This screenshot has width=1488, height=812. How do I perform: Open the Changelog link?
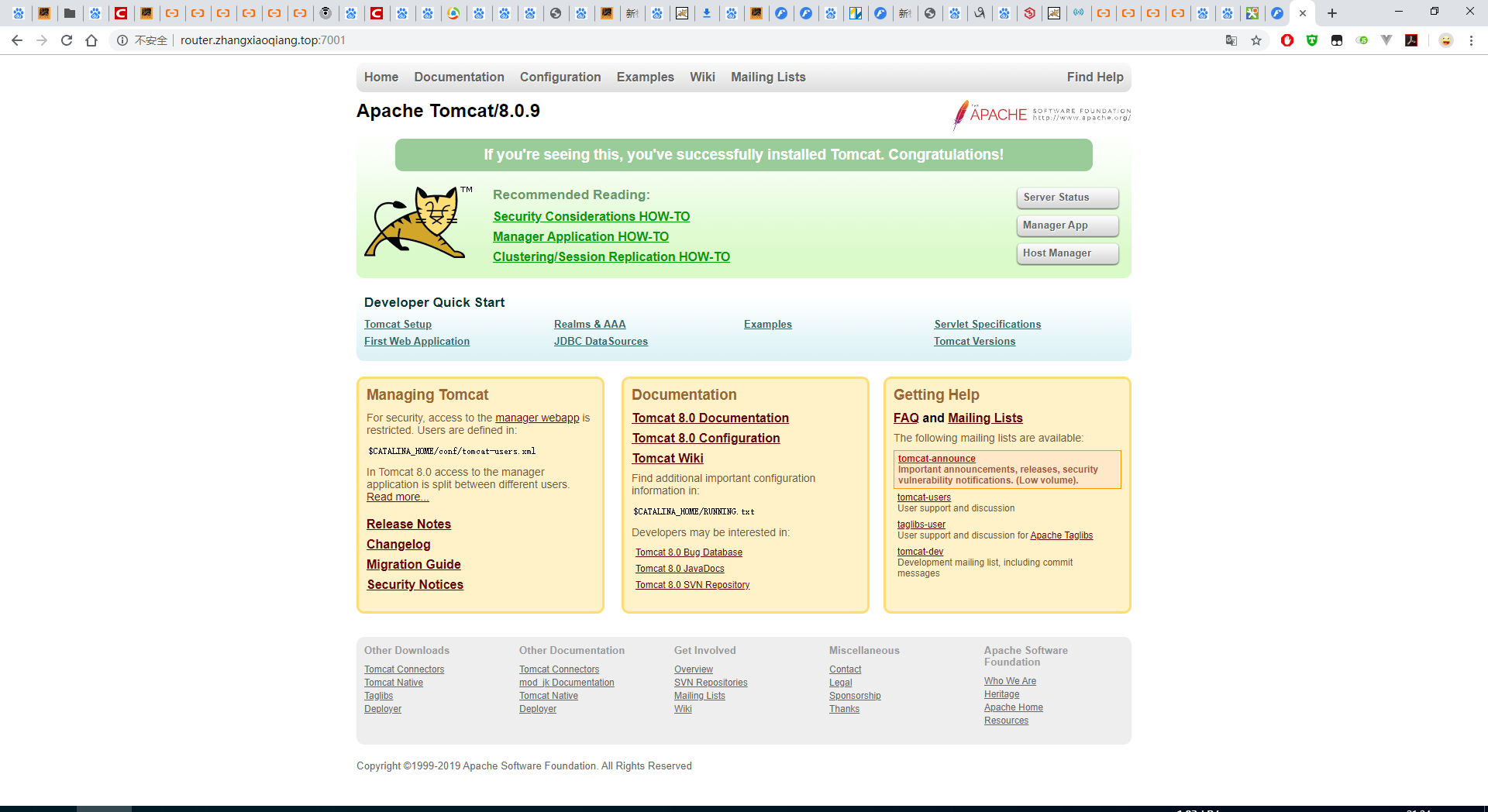(x=398, y=545)
